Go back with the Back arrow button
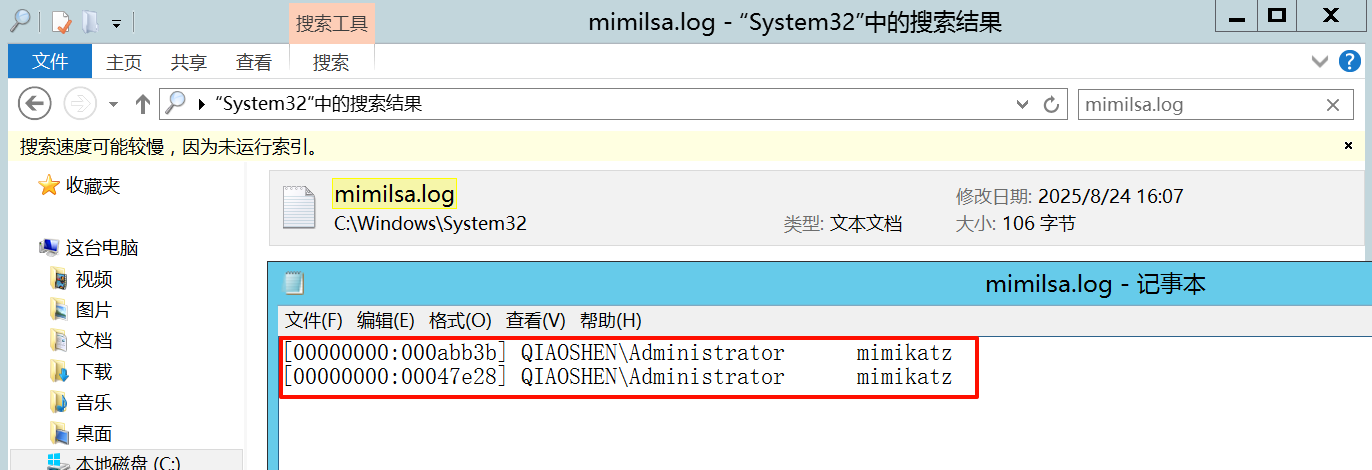Screen dimensions: 1372x470 click(35, 103)
